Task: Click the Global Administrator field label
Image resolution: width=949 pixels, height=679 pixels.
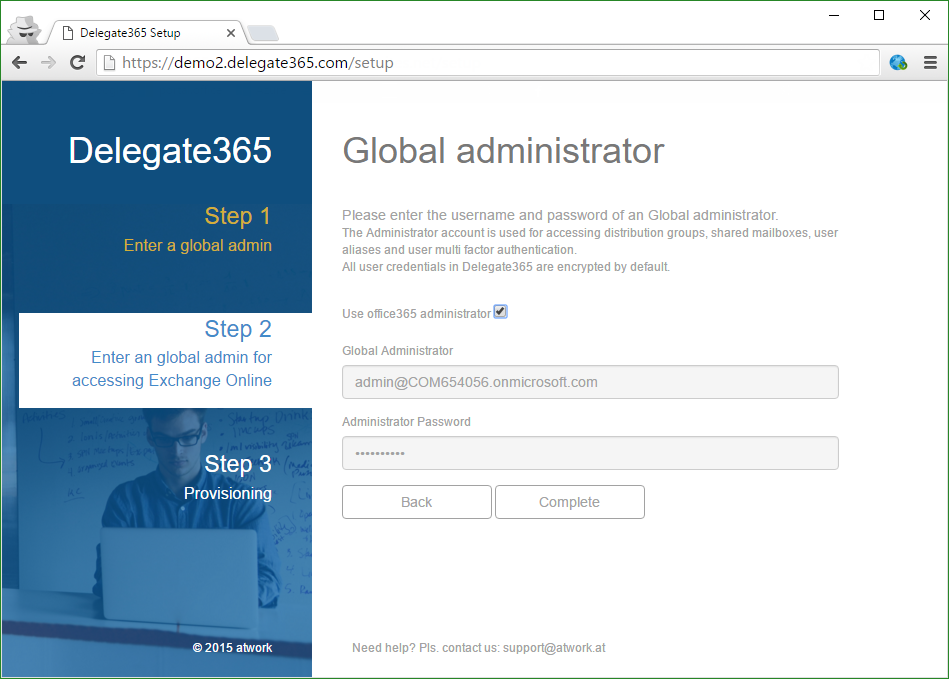Action: (398, 351)
